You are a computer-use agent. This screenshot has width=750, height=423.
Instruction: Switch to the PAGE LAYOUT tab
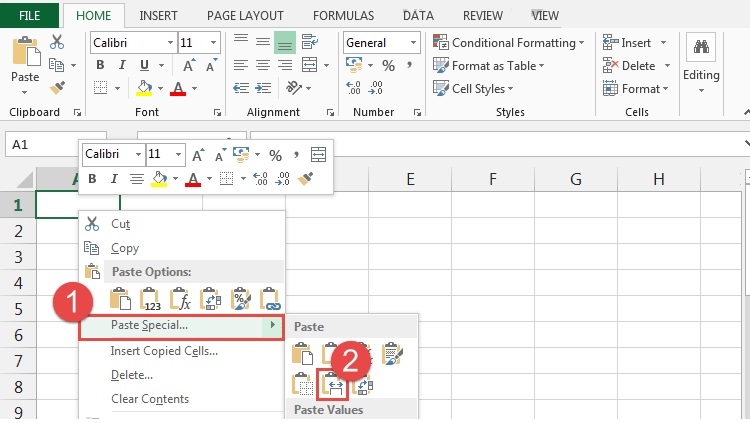tap(245, 16)
